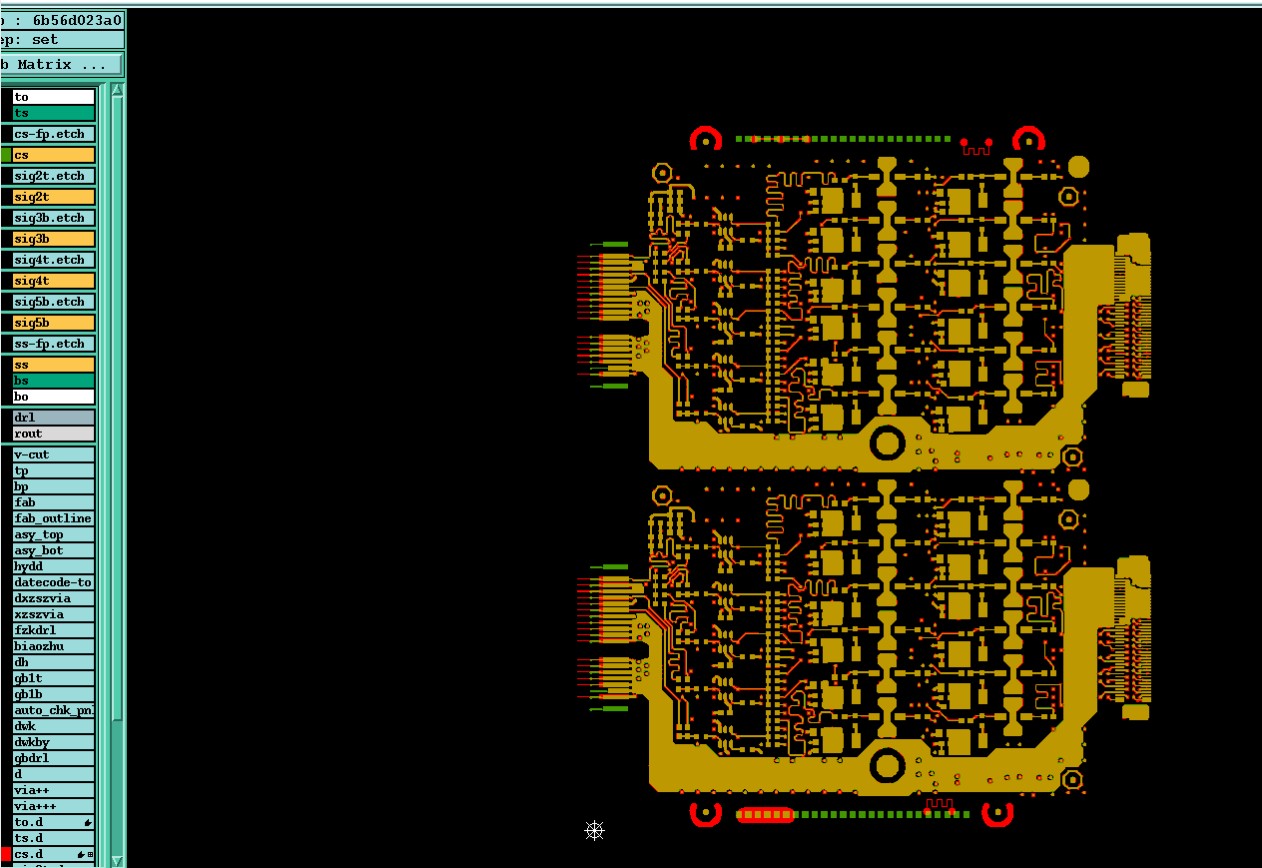Select the 'dh' layer row
The width and height of the screenshot is (1262, 868).
pos(54,663)
